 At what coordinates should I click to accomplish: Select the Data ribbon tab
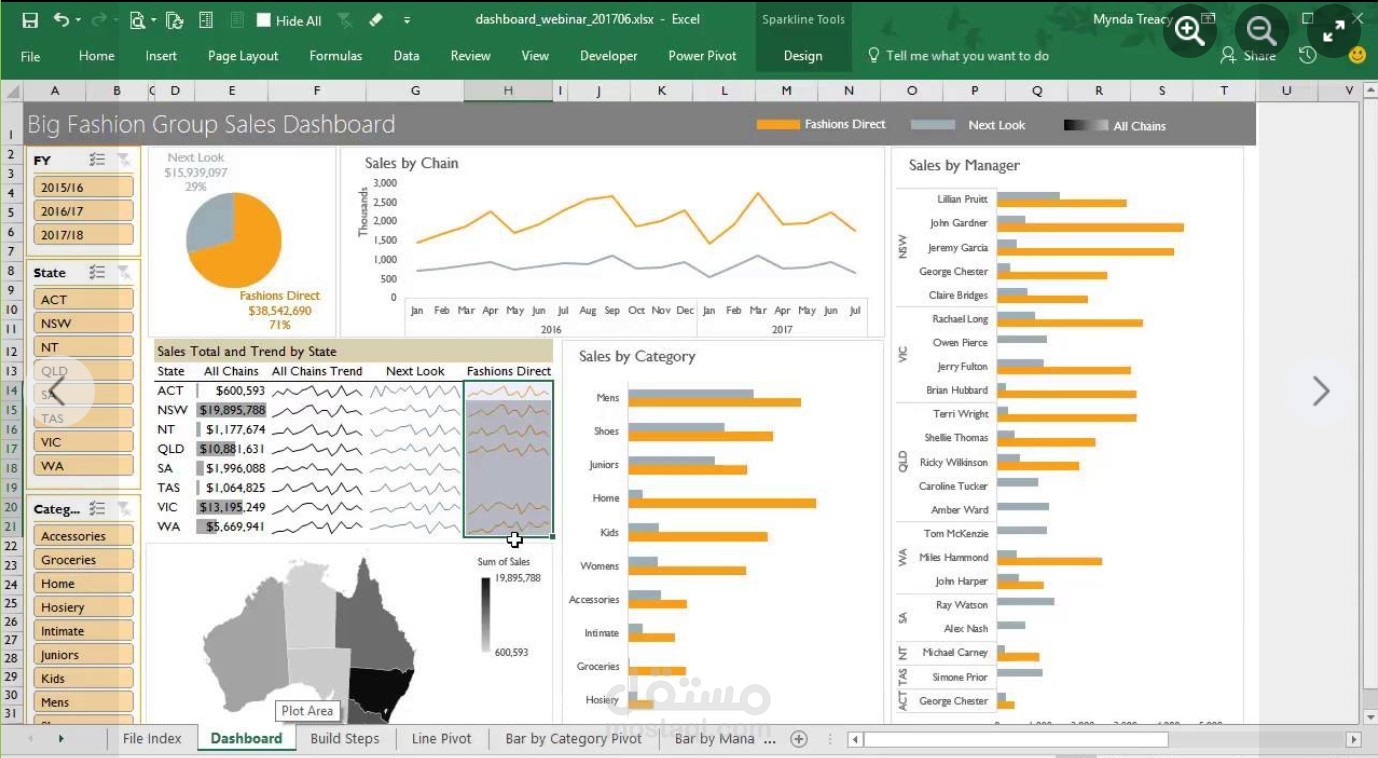click(407, 56)
